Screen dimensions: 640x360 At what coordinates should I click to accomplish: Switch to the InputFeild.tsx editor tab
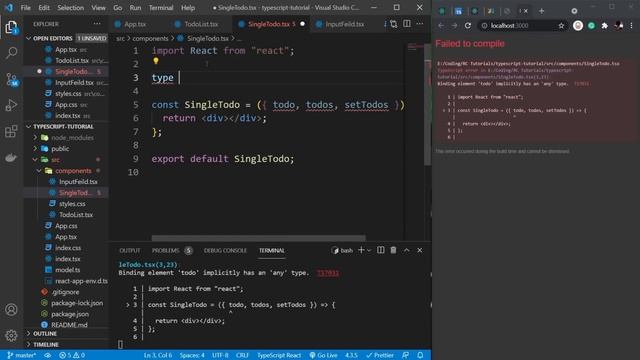coord(344,24)
